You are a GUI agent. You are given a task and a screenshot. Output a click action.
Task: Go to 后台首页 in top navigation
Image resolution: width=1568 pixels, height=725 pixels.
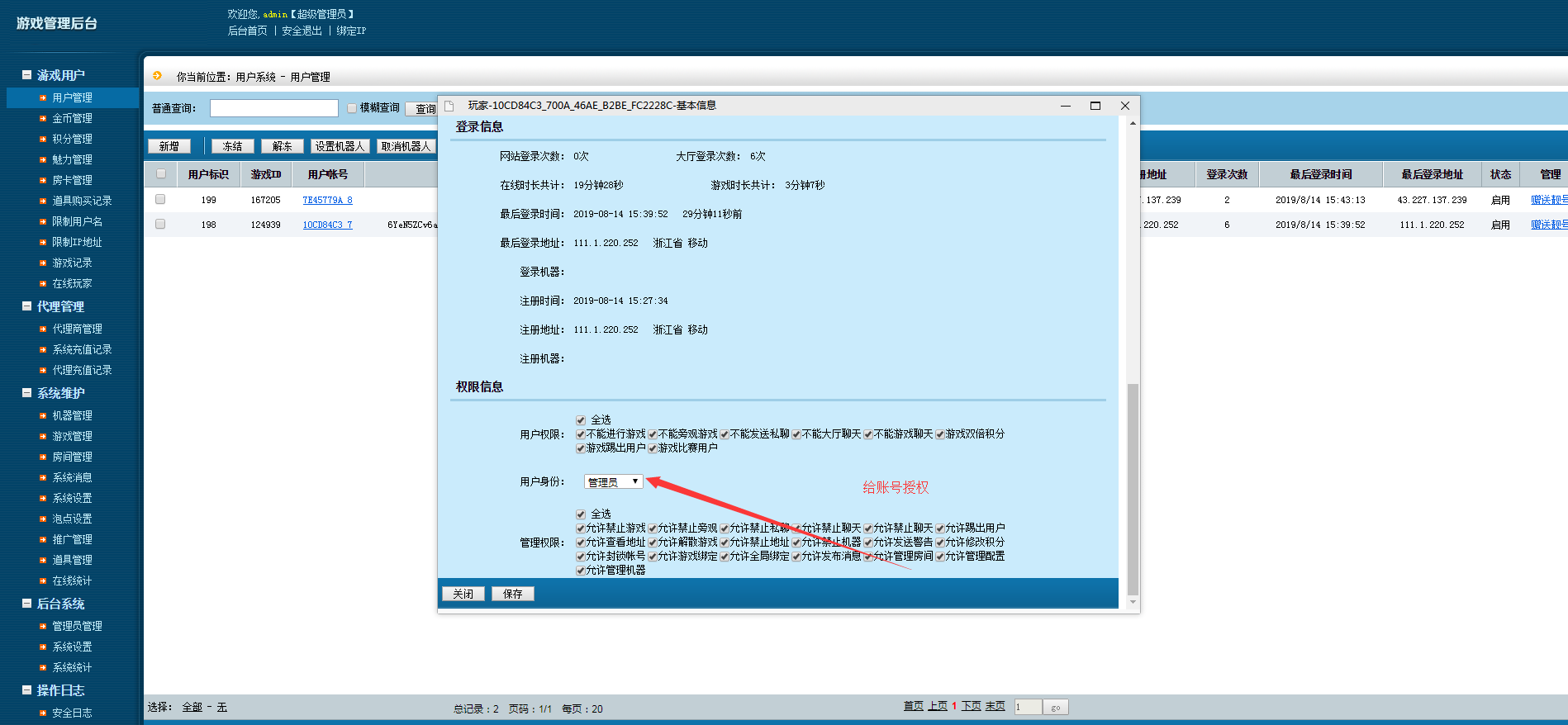click(248, 31)
